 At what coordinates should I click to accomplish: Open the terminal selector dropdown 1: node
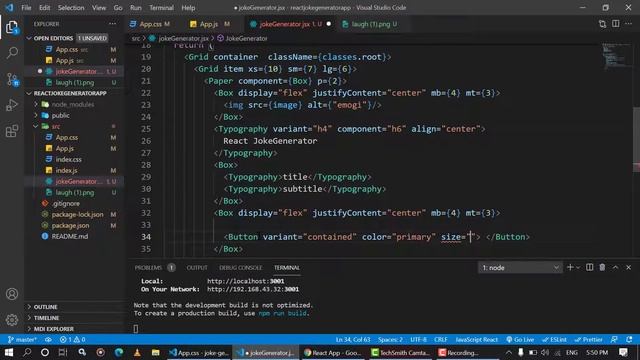point(520,267)
